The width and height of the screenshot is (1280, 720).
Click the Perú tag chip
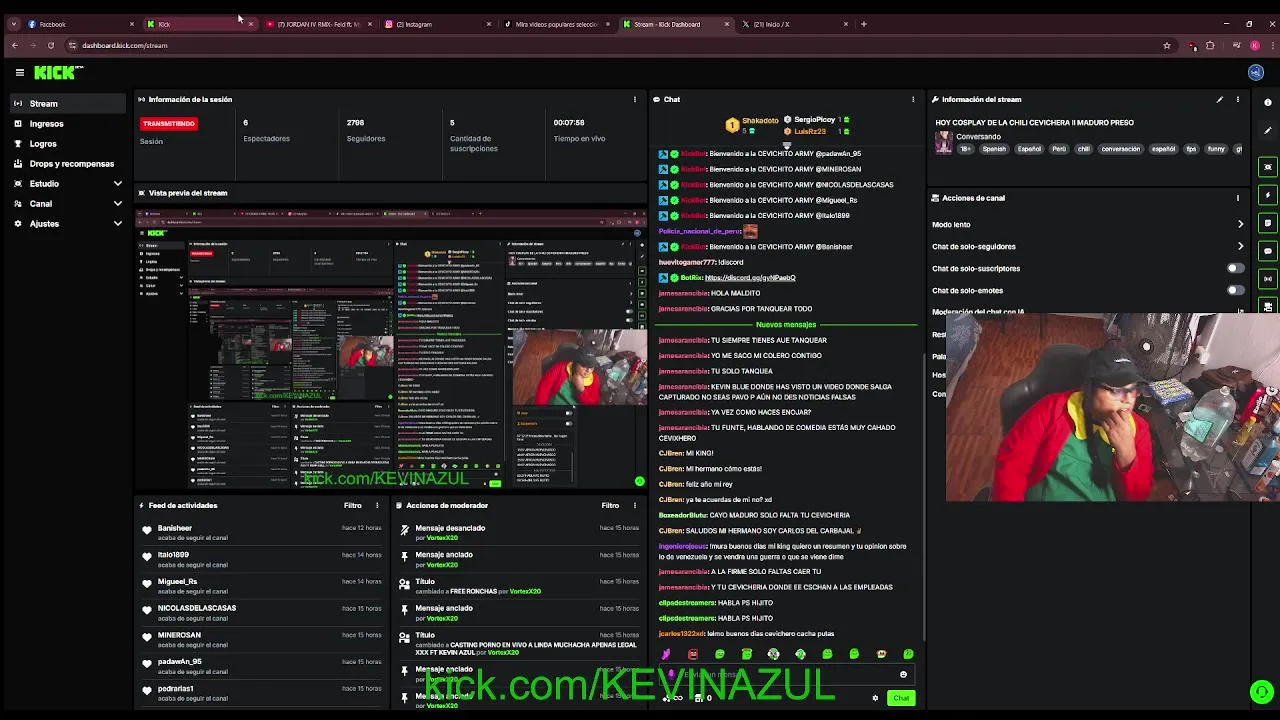(1059, 149)
